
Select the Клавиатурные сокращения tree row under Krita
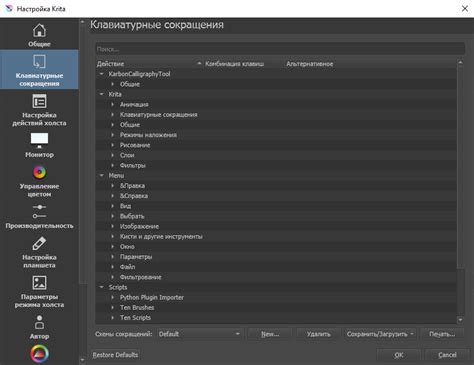point(276,114)
